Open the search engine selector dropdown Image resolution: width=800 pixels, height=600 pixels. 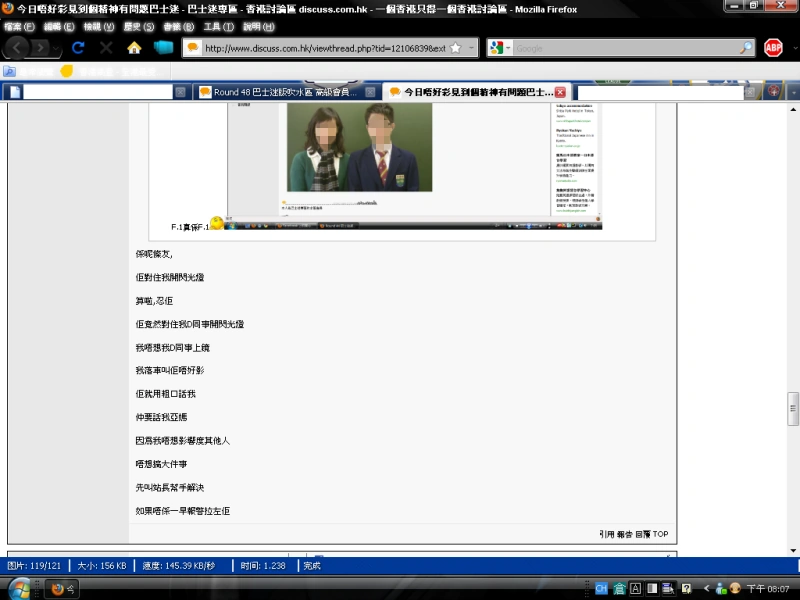tap(499, 48)
